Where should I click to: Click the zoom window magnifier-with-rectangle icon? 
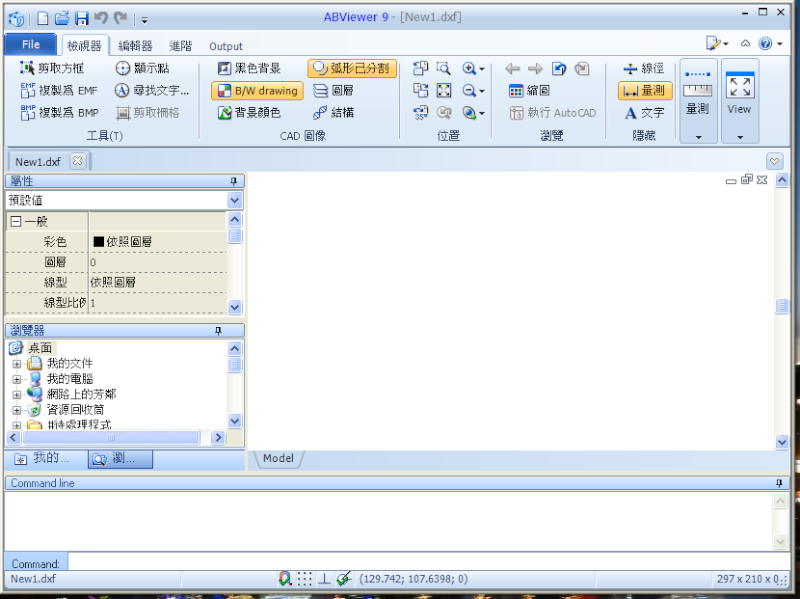click(x=444, y=68)
